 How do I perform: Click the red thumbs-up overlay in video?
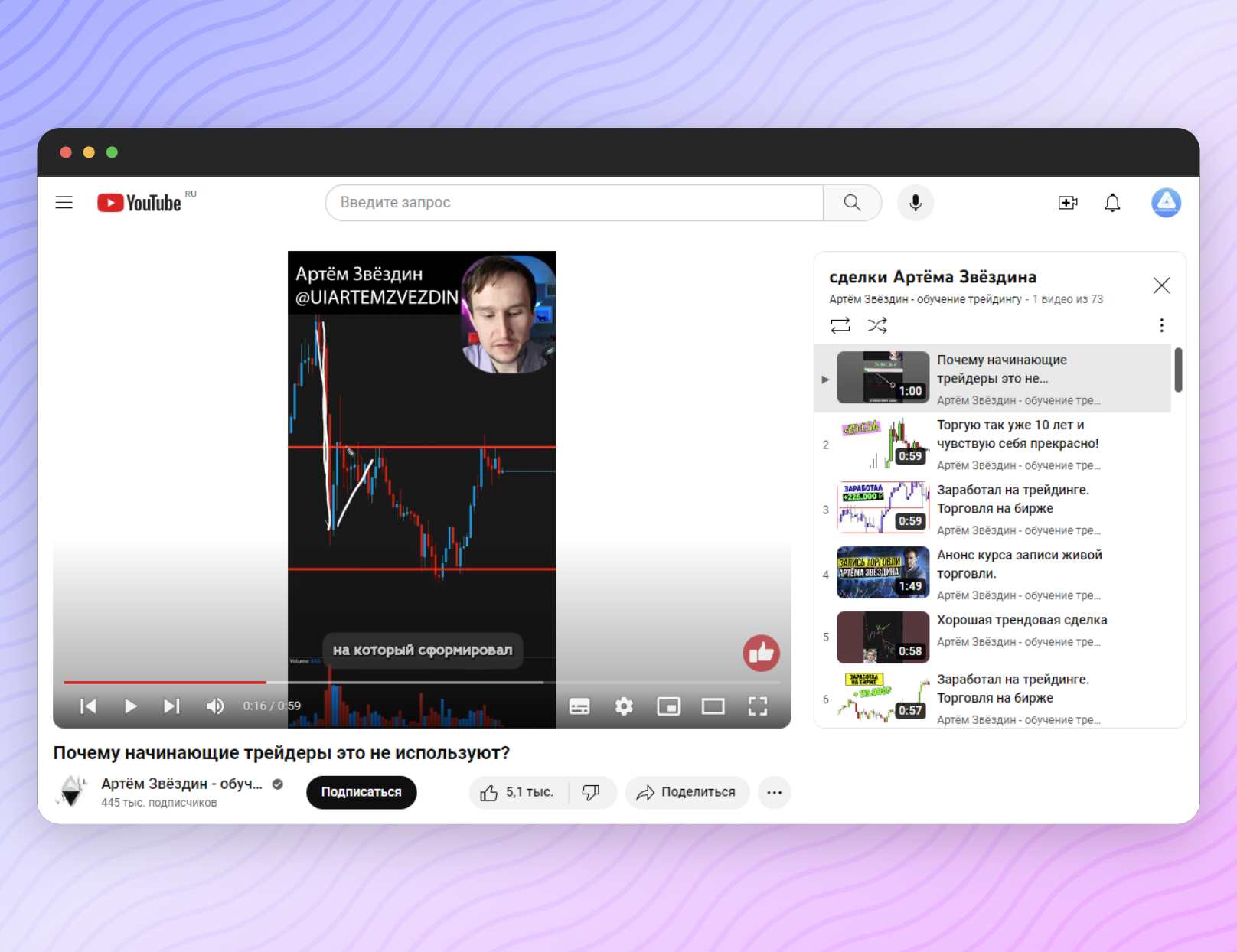[x=761, y=653]
